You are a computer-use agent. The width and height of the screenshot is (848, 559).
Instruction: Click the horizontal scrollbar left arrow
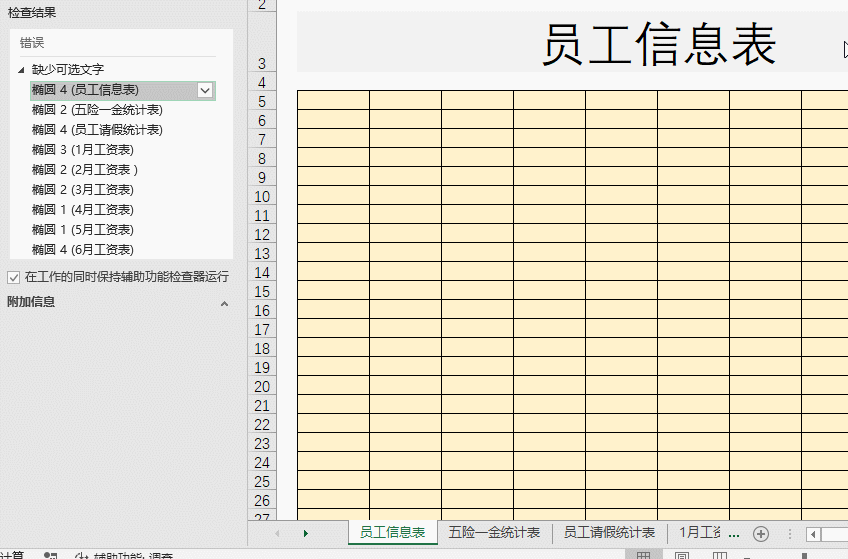coord(812,535)
